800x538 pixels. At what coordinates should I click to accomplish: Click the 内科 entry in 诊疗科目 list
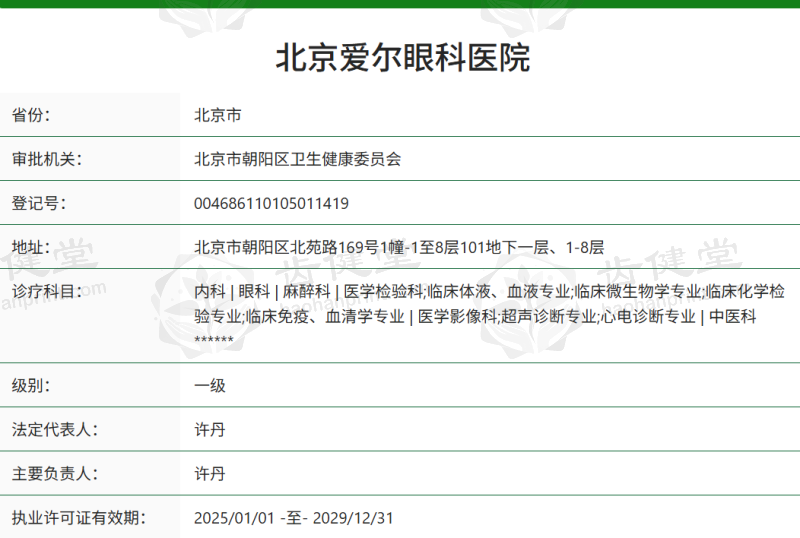[x=208, y=291]
